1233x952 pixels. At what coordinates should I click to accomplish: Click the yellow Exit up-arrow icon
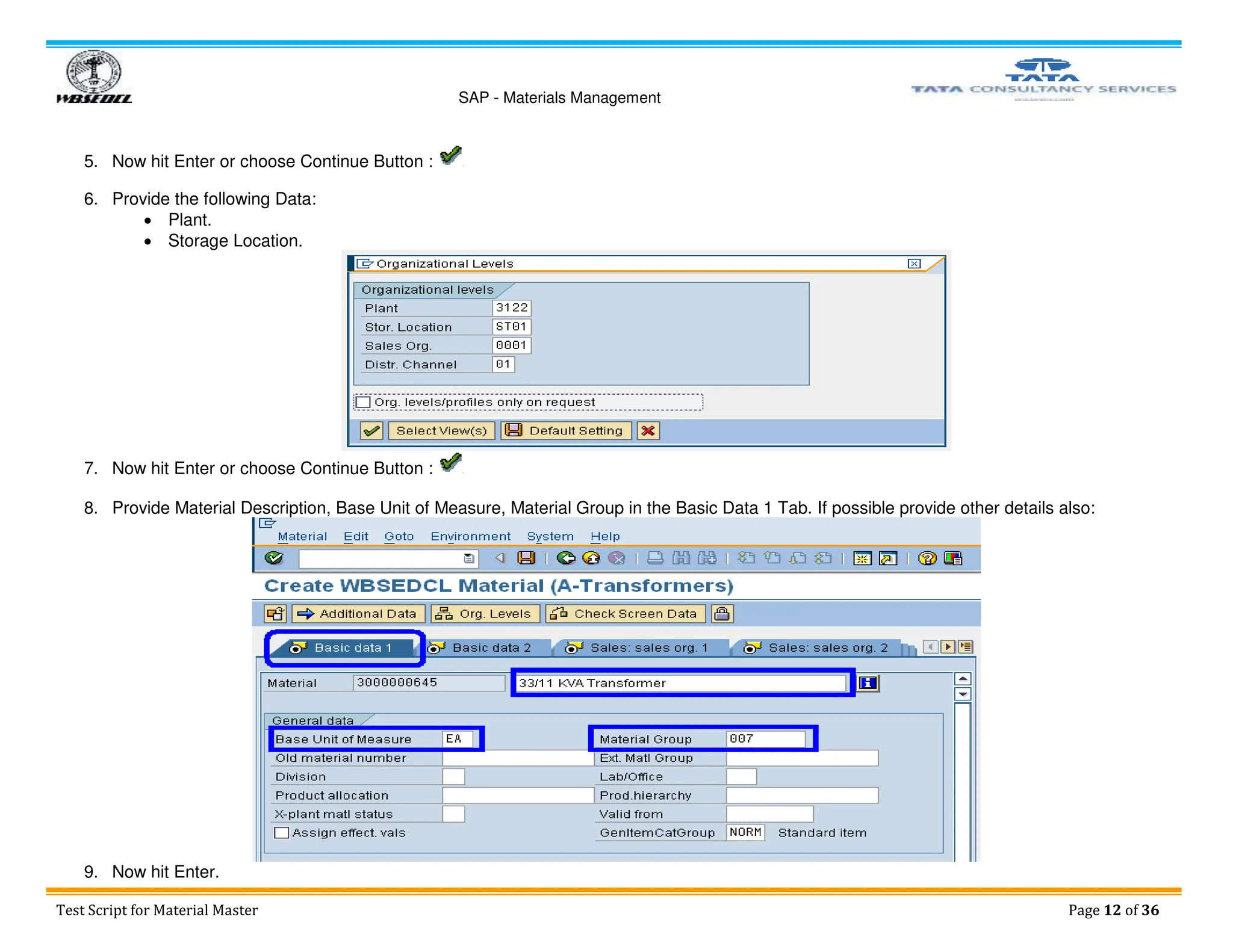coord(591,558)
